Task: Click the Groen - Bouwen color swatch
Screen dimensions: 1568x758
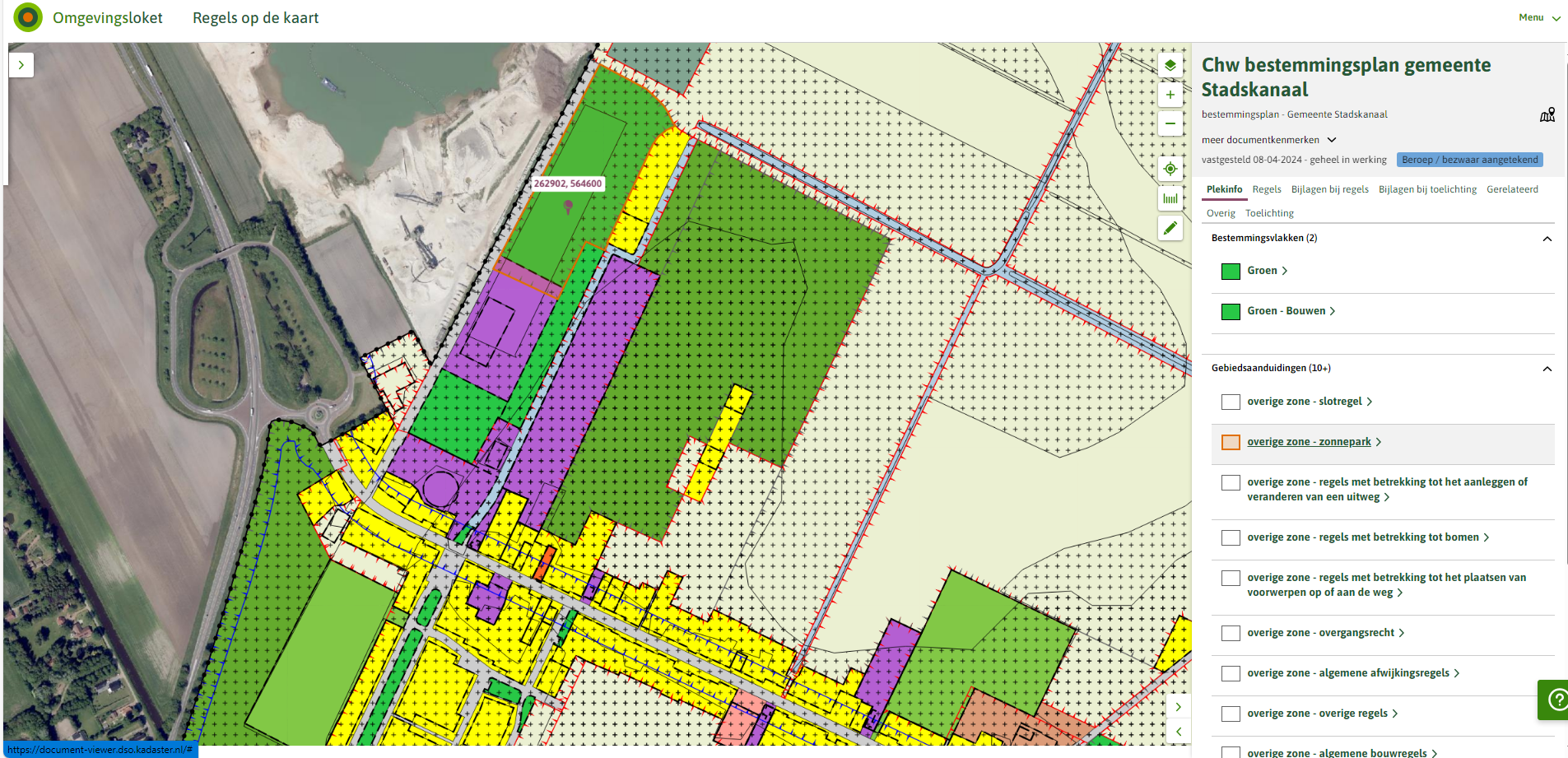Action: click(x=1231, y=312)
